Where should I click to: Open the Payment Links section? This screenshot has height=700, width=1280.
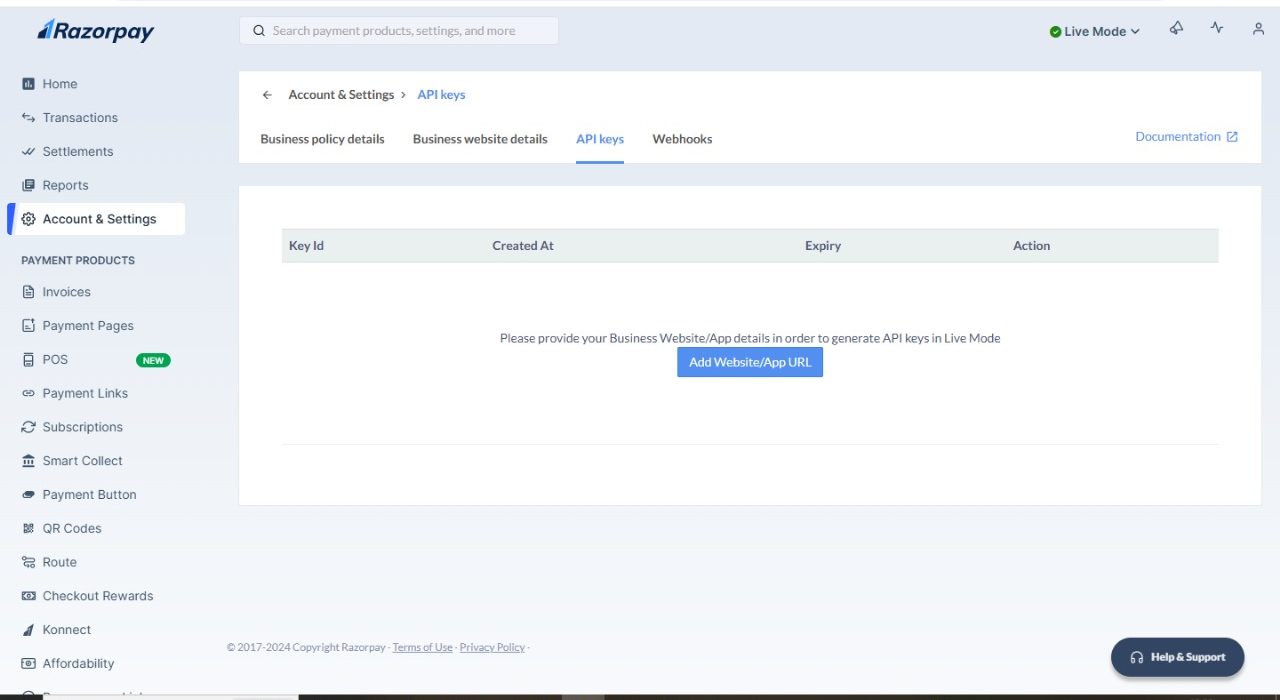point(85,393)
